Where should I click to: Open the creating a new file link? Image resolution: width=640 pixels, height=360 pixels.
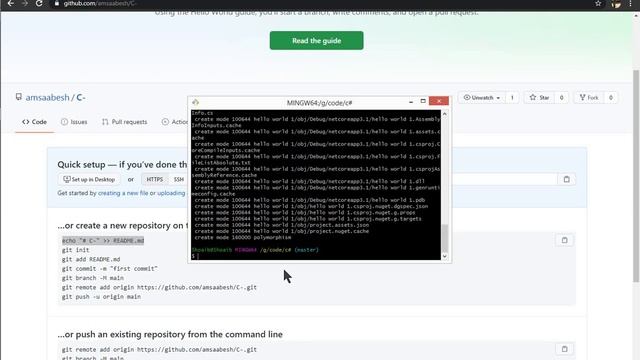[123, 193]
